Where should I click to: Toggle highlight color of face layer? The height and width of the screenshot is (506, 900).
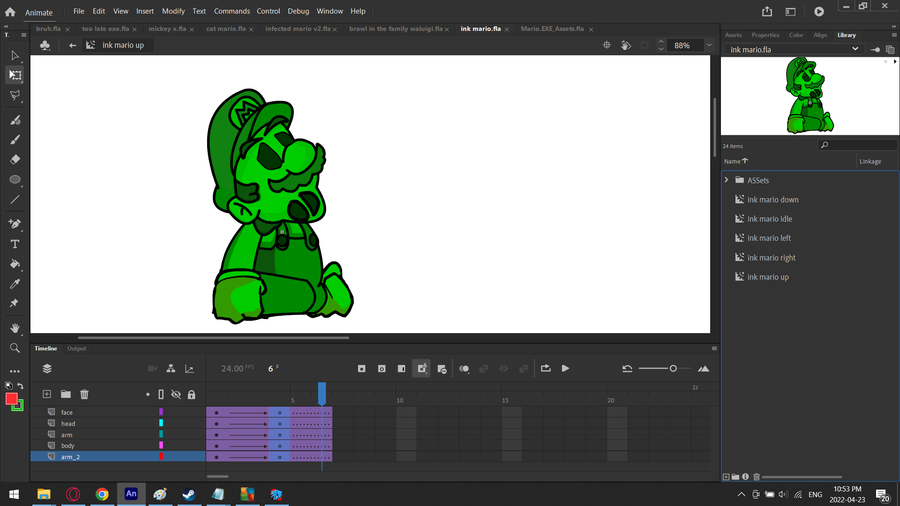tap(161, 412)
